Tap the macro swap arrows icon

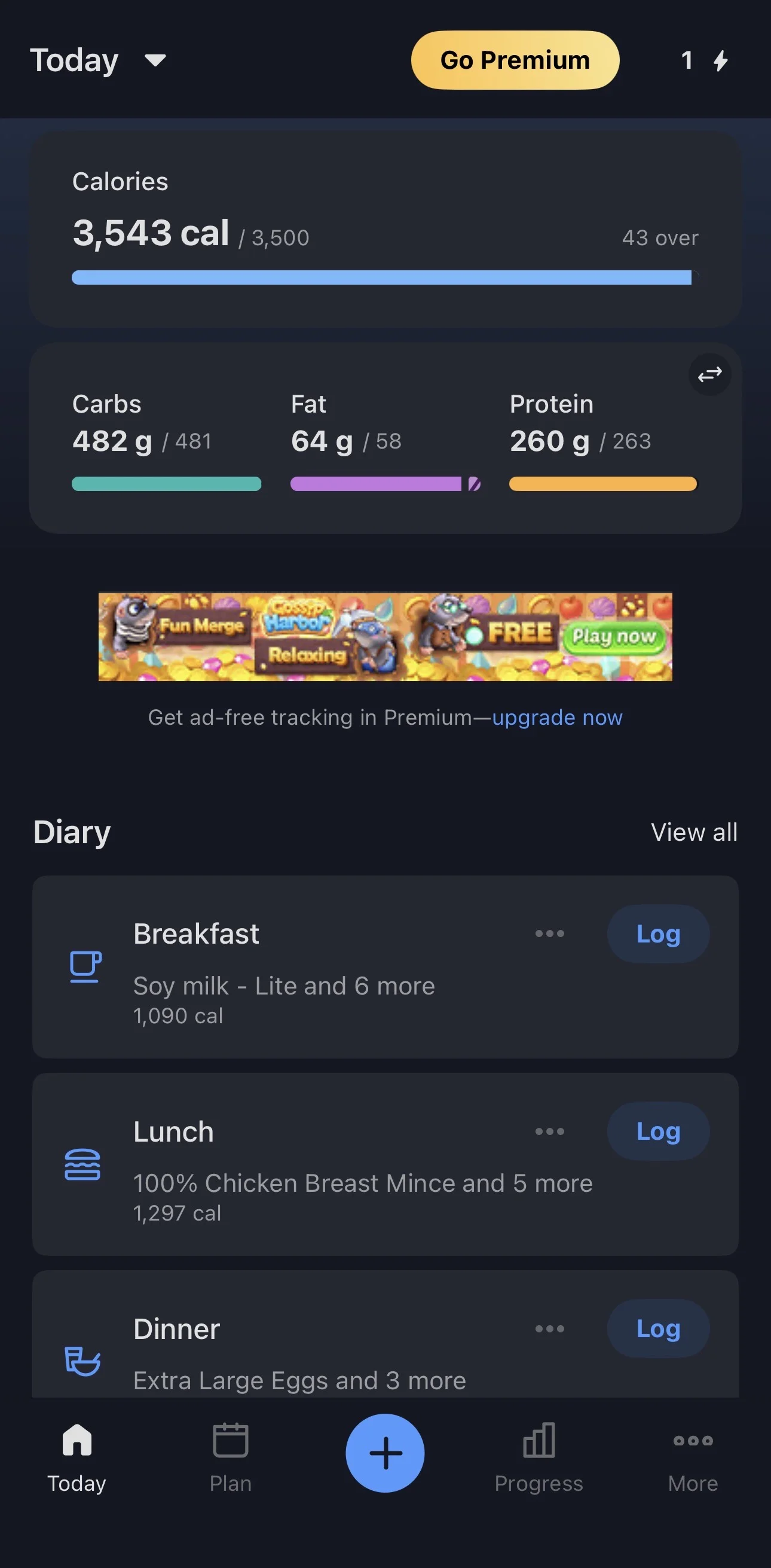(709, 374)
